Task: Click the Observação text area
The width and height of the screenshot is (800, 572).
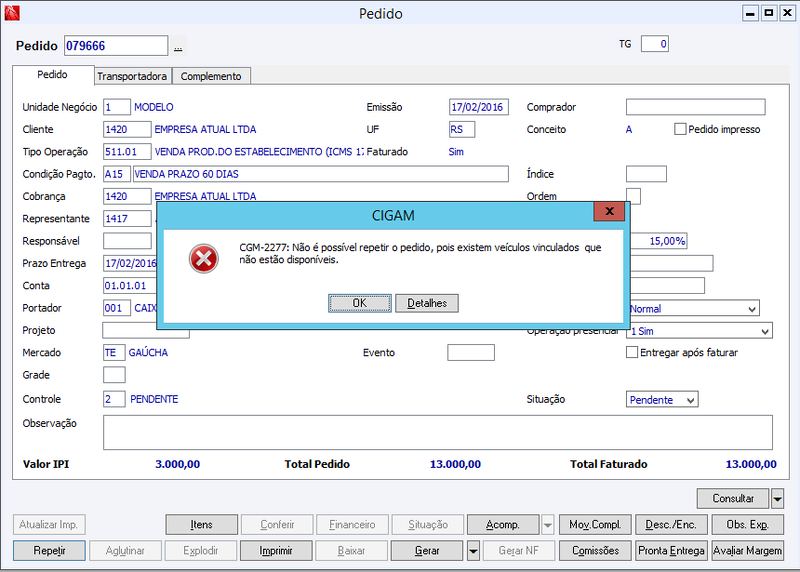Action: (438, 432)
